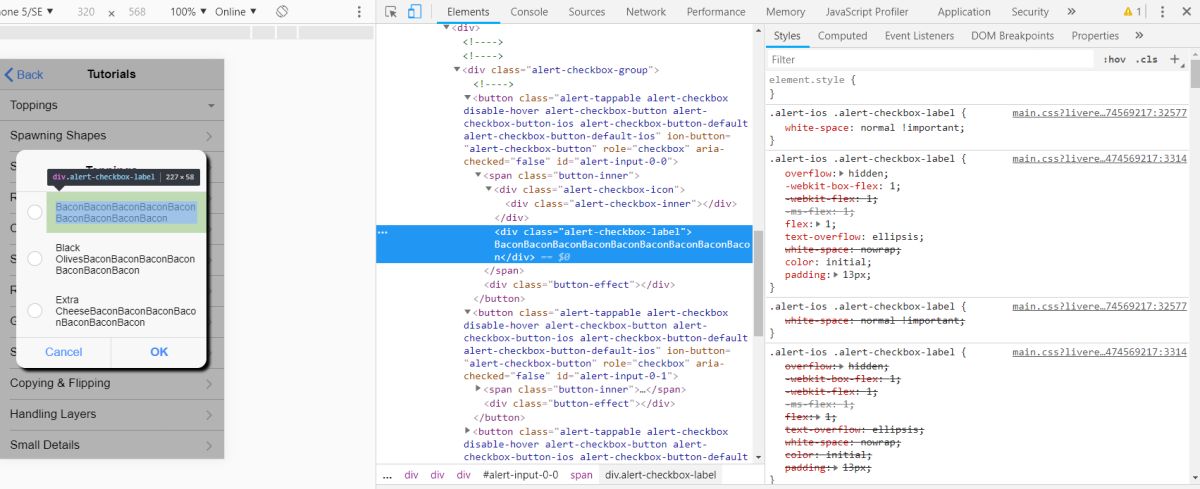Viewport: 1200px width, 489px height.
Task: Open the Application panel tab
Action: [x=964, y=12]
